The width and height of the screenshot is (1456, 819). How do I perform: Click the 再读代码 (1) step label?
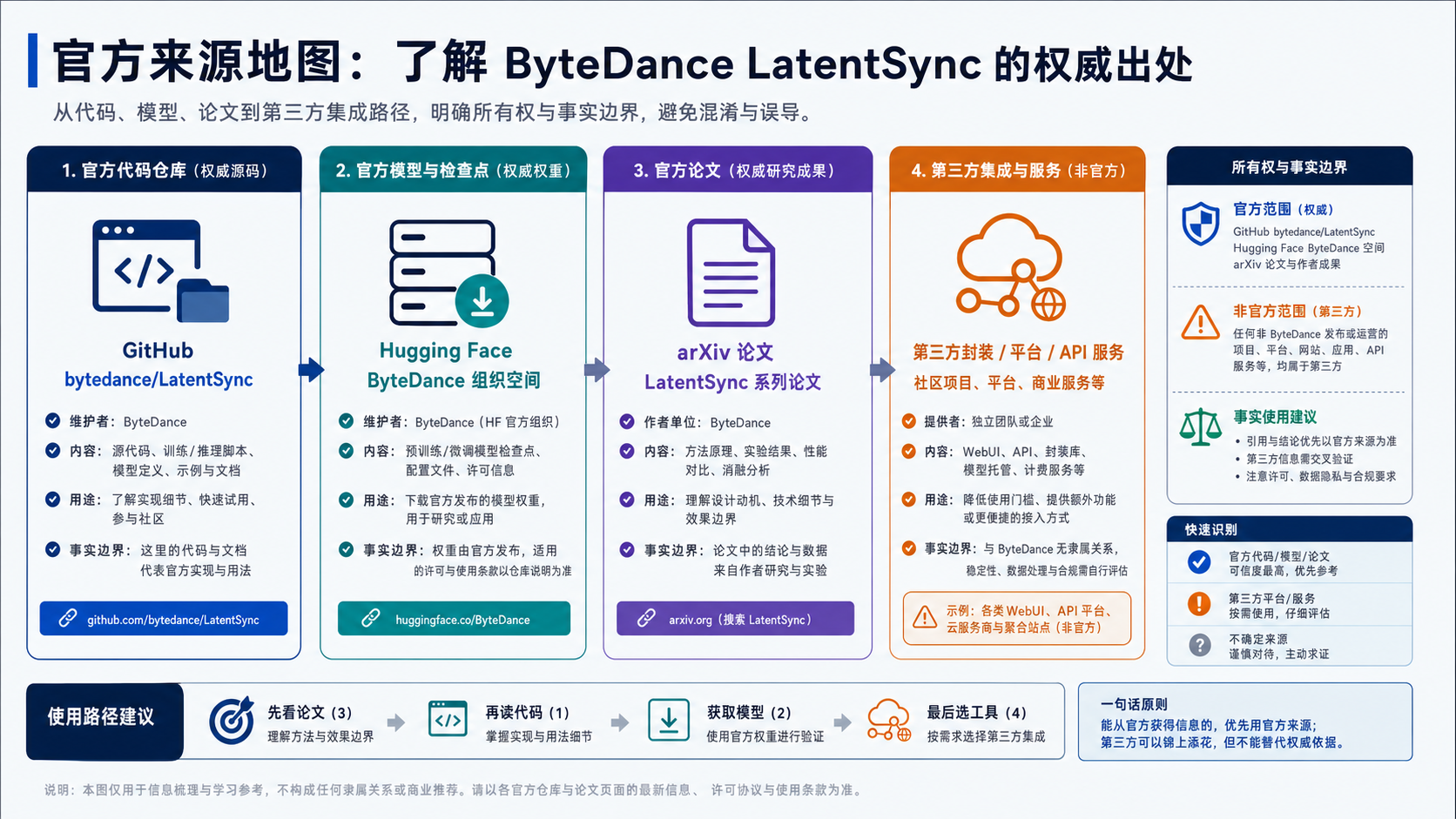point(528,712)
